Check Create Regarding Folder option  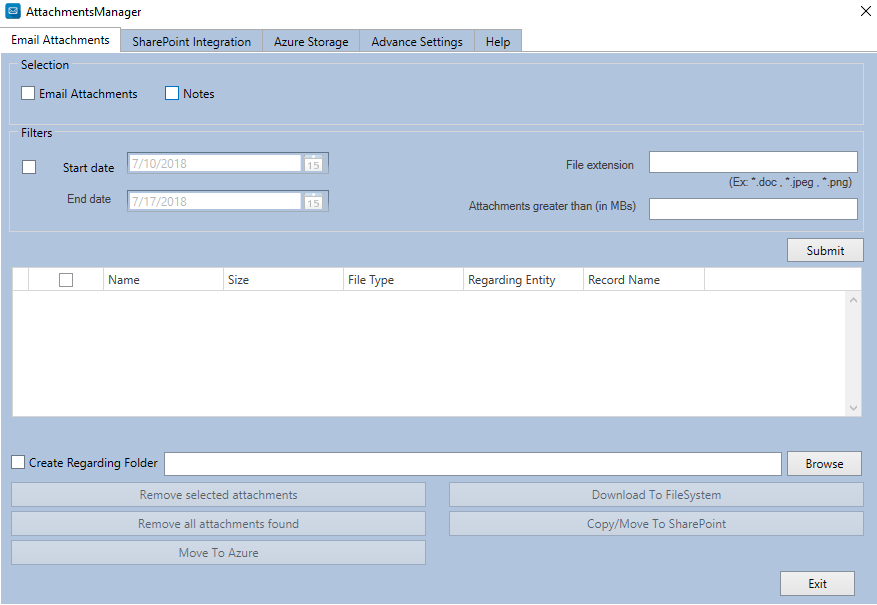click(19, 463)
